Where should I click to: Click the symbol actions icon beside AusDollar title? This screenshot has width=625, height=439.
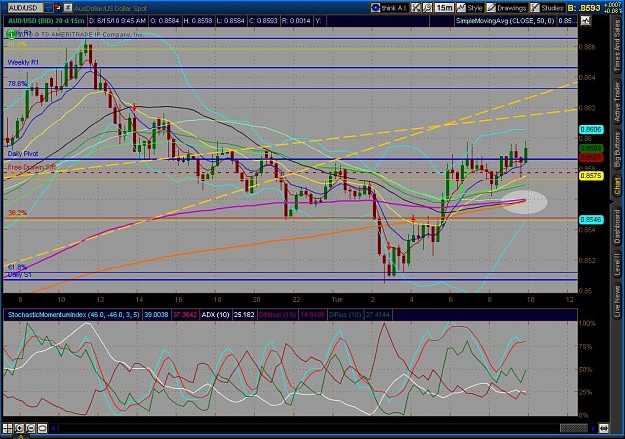[68, 8]
